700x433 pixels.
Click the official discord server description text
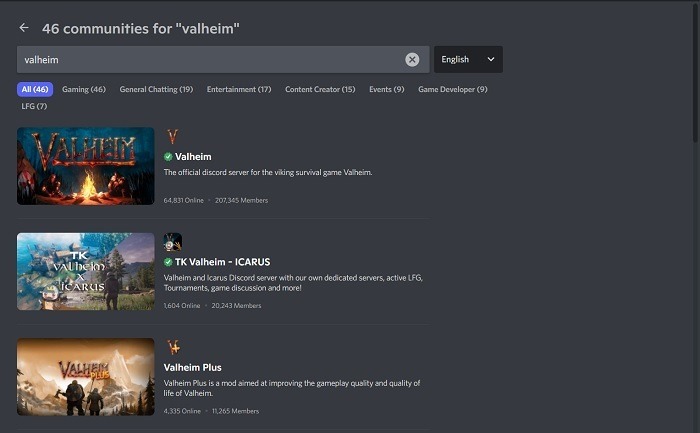pyautogui.click(x=268, y=172)
